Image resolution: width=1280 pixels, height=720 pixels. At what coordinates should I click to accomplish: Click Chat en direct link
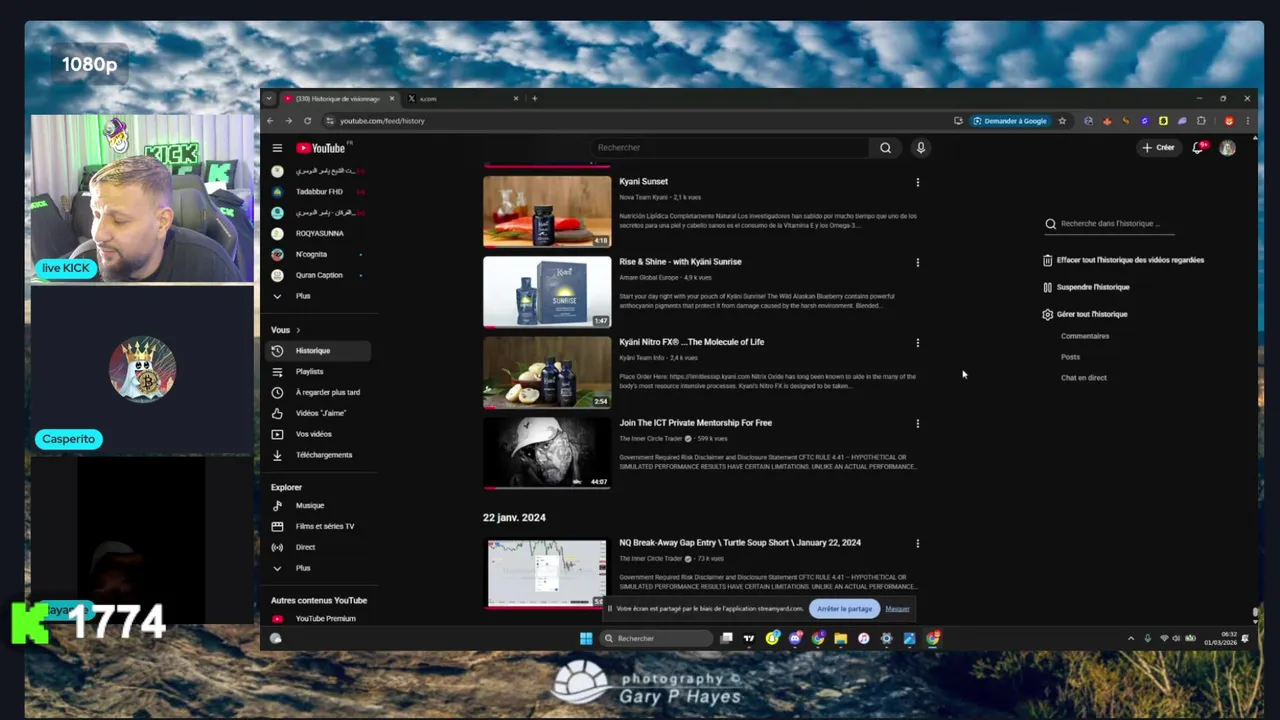[x=1083, y=378]
